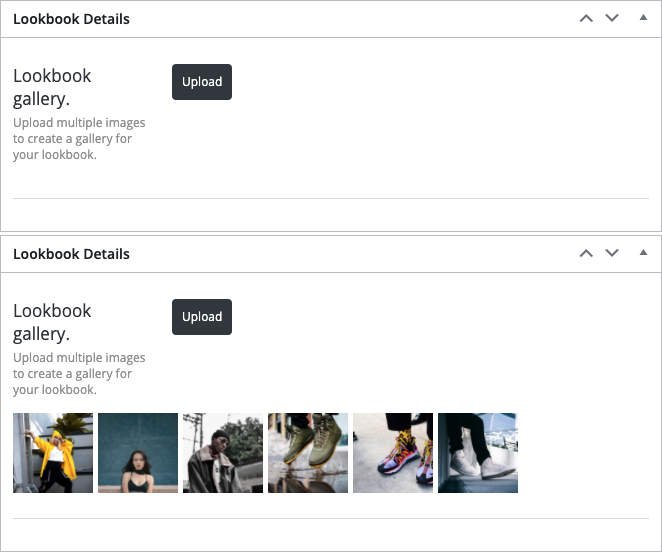Viewport: 662px width, 552px height.
Task: Move the top Lookbook Details panel up
Action: pos(586,19)
